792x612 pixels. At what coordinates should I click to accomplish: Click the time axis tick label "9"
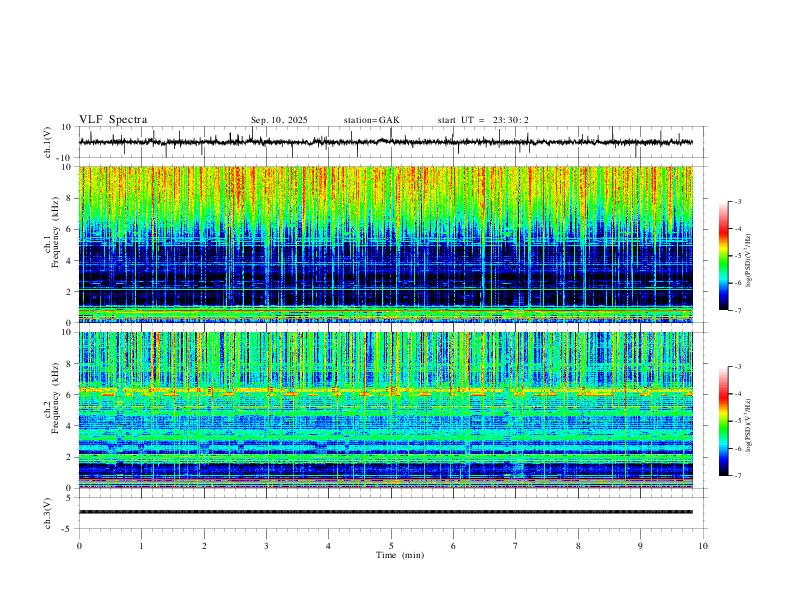[x=640, y=546]
